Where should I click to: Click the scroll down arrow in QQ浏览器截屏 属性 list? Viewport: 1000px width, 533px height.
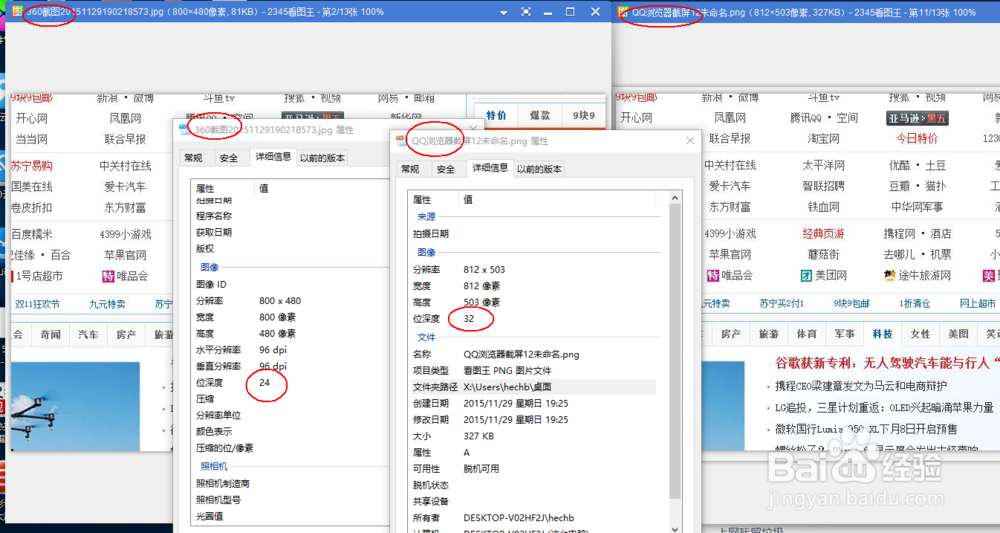click(675, 528)
